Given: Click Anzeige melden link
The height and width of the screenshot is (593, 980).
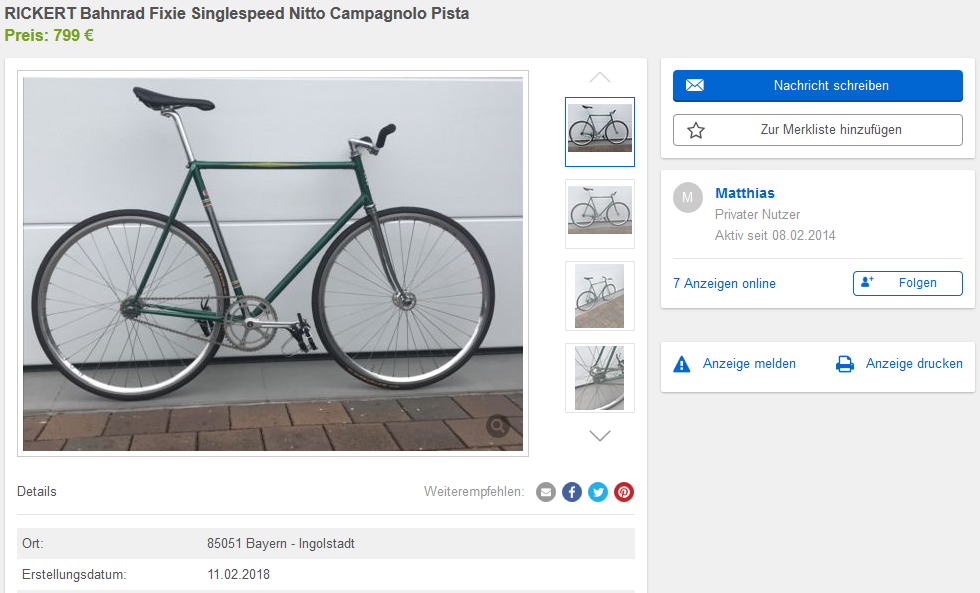Looking at the screenshot, I should coord(749,364).
